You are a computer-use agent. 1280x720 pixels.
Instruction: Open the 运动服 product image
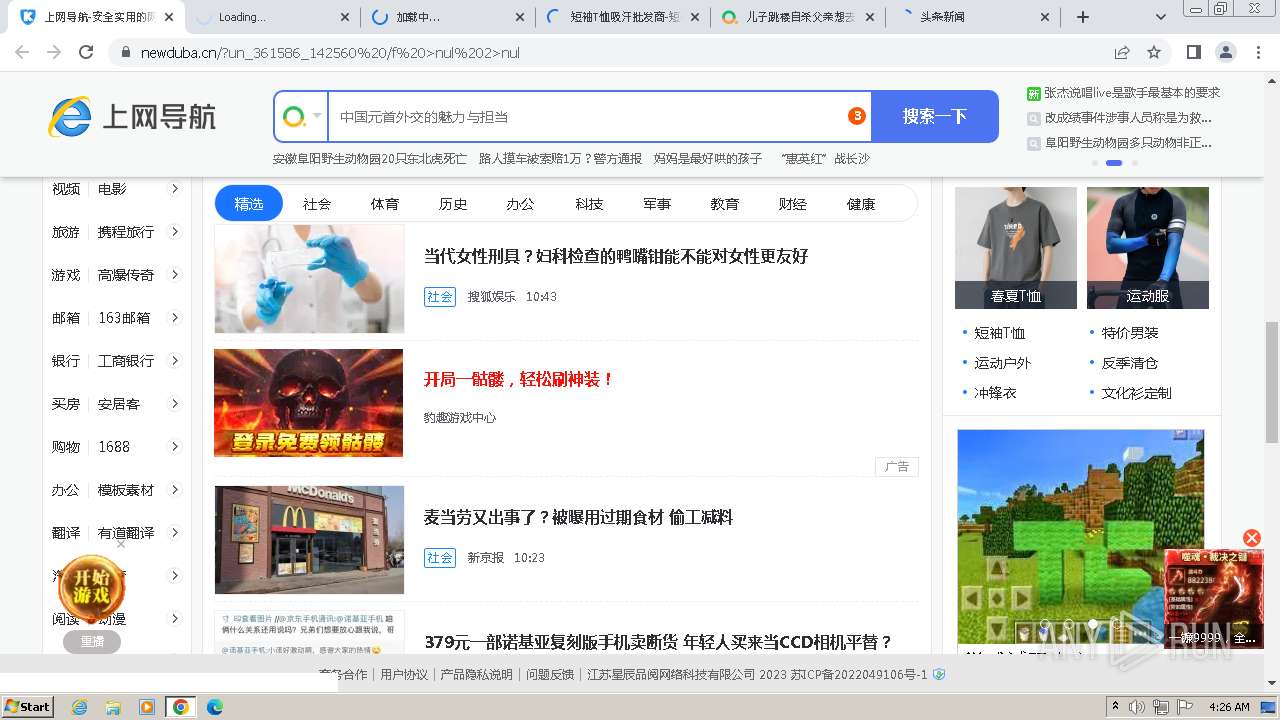[1148, 248]
